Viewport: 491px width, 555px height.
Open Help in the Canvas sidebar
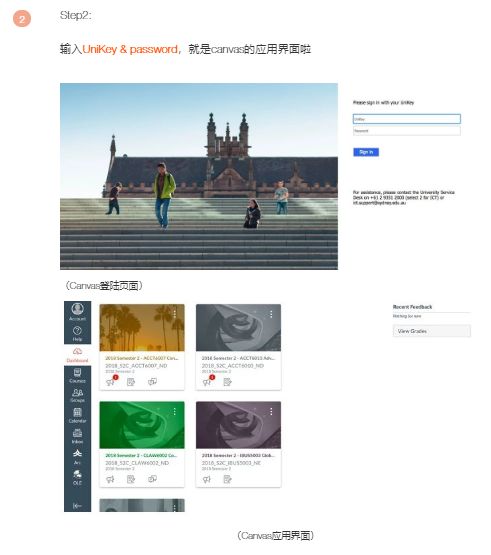coord(77,333)
